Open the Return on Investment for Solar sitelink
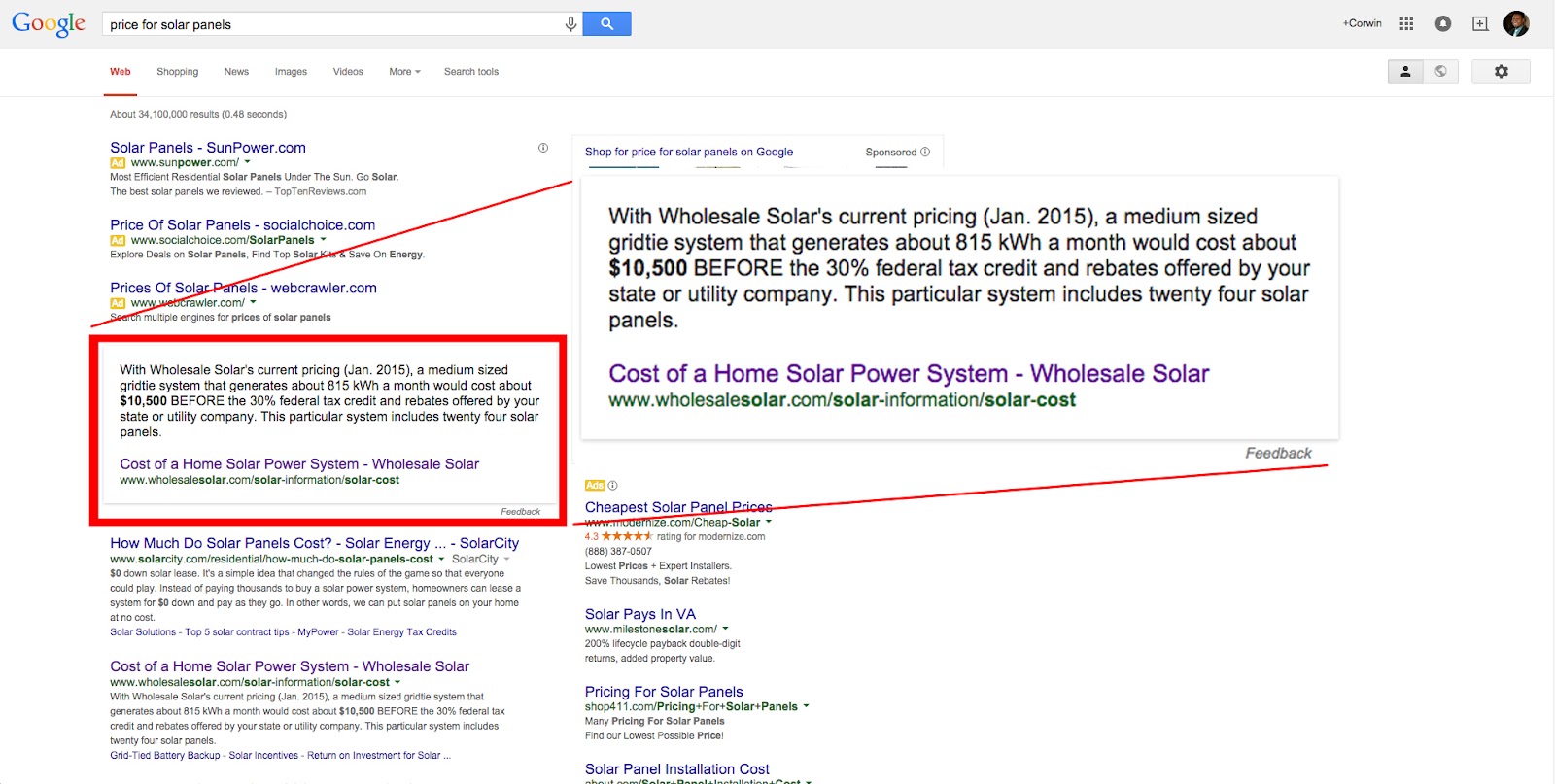The height and width of the screenshot is (784, 1555). 379,756
